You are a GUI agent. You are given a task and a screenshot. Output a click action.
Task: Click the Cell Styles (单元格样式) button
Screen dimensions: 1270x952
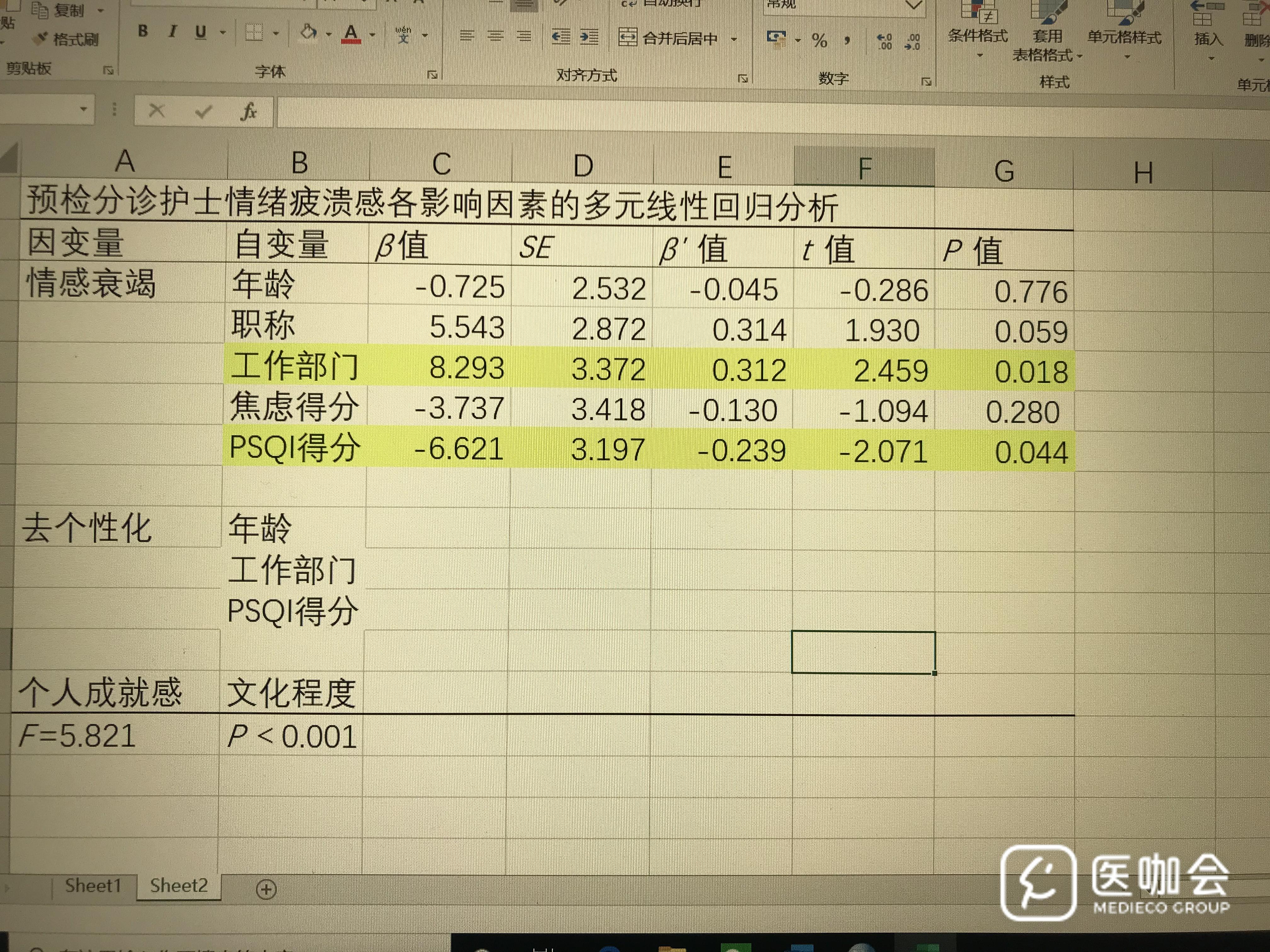pyautogui.click(x=1124, y=37)
